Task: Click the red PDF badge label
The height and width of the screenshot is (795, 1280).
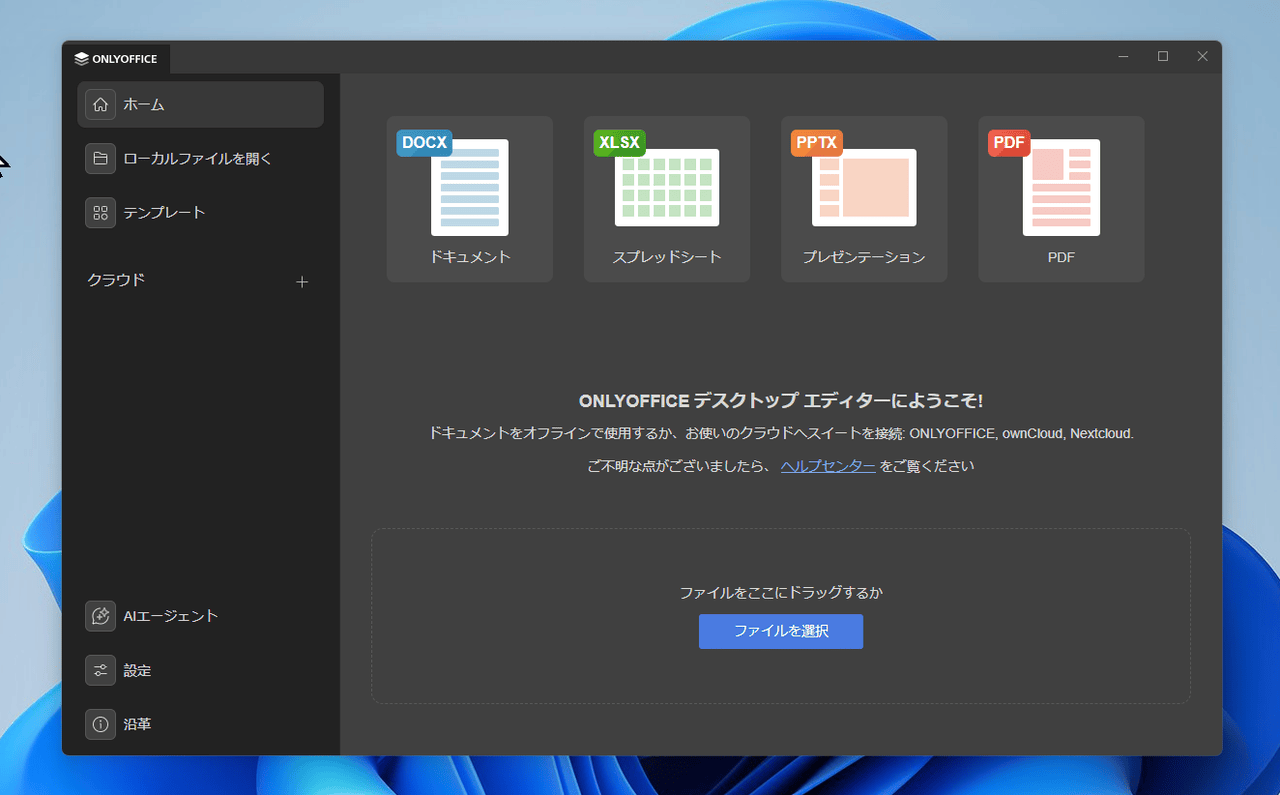Action: (1009, 143)
